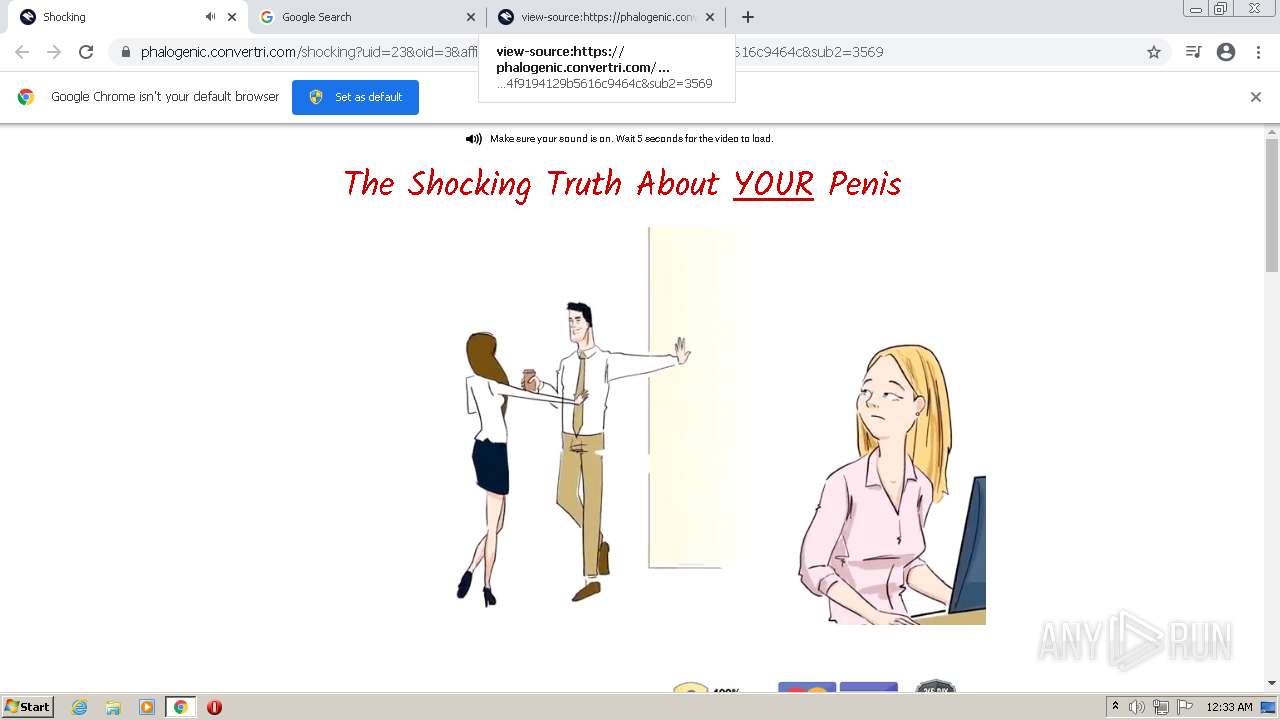Go back to previous page
Image resolution: width=1280 pixels, height=720 pixels.
coord(22,52)
